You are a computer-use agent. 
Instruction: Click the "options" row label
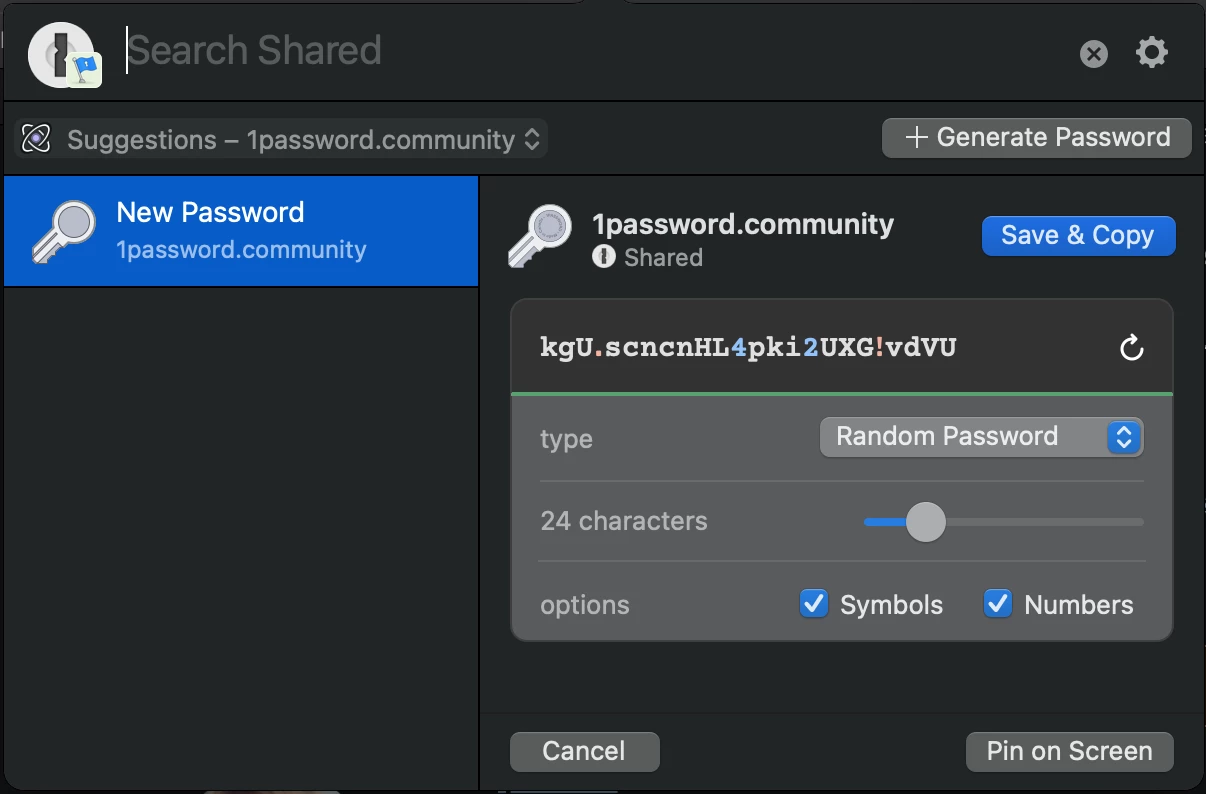[x=585, y=605]
